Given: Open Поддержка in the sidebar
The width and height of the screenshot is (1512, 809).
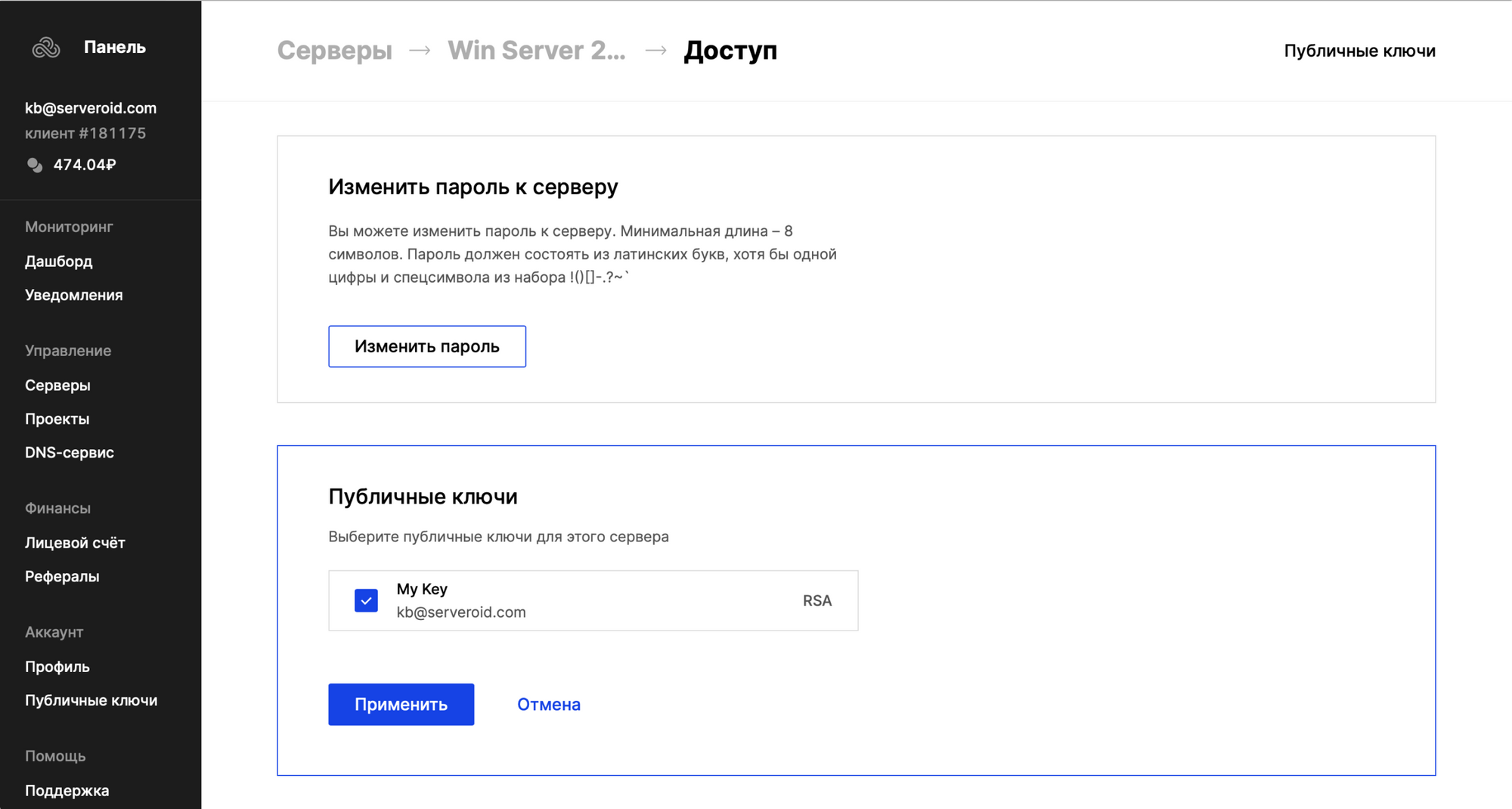Looking at the screenshot, I should pyautogui.click(x=67, y=791).
